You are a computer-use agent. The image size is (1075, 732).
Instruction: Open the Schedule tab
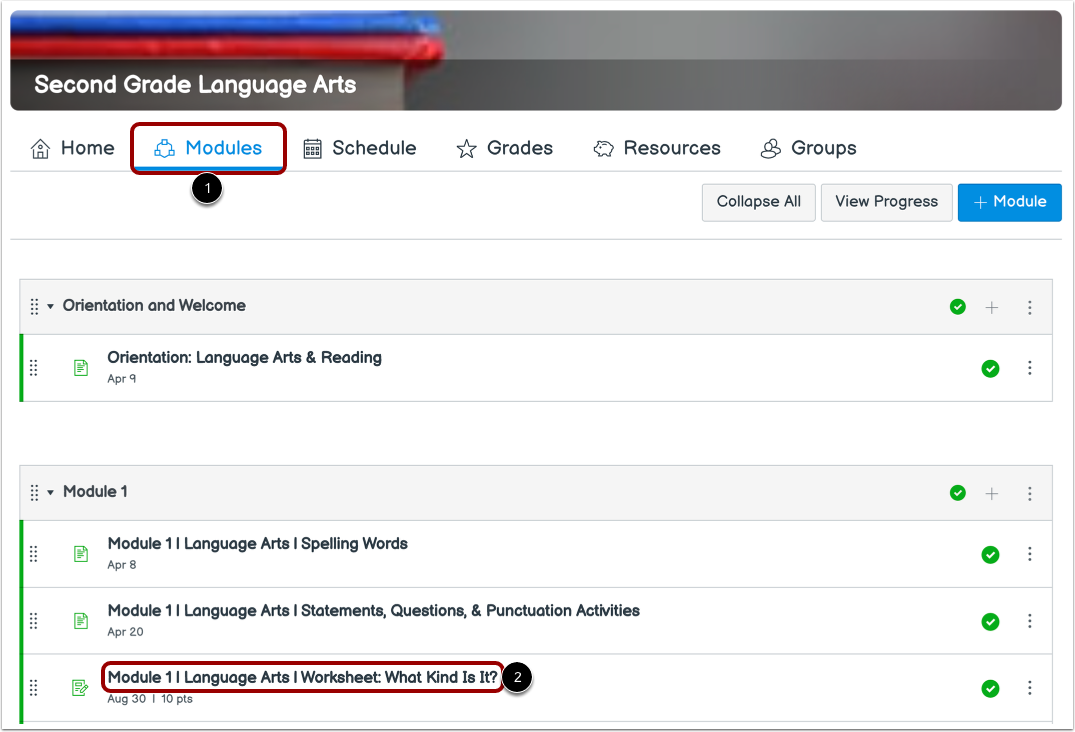360,148
